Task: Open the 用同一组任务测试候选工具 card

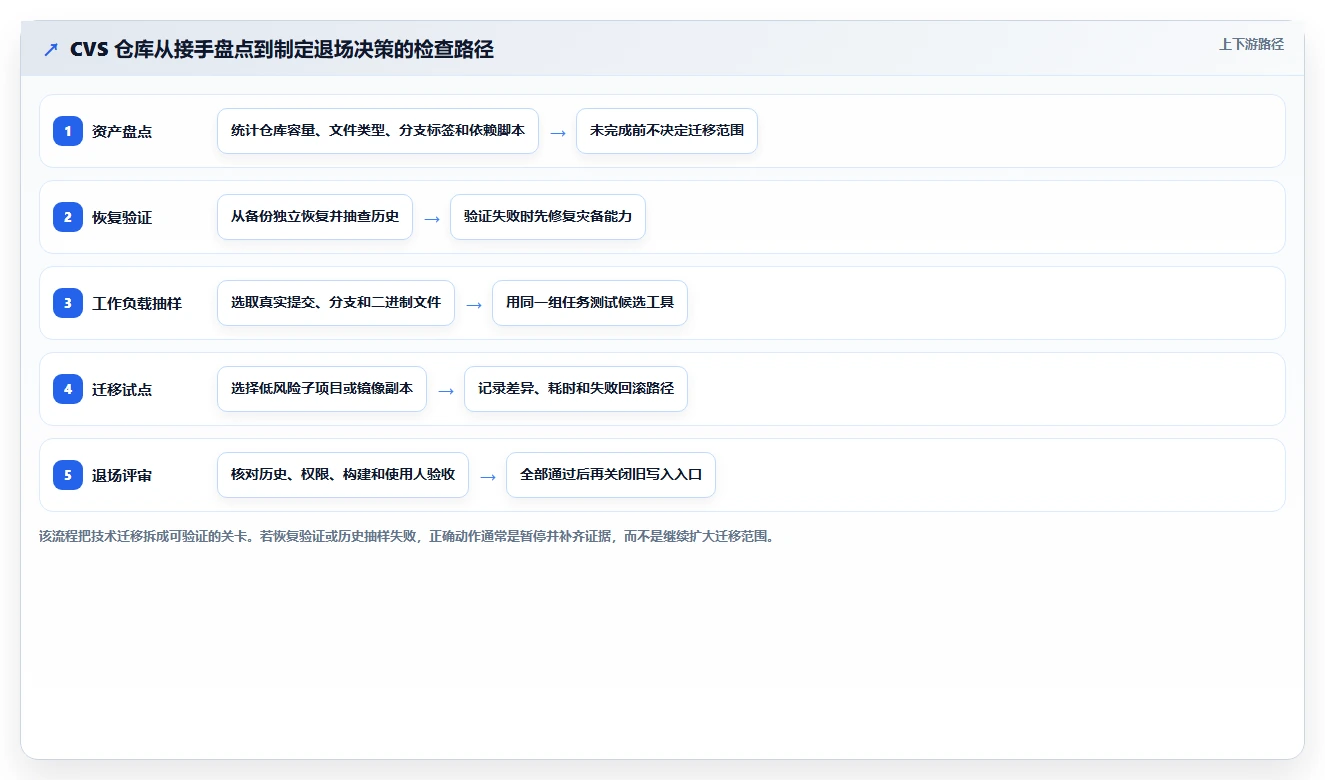Action: [x=590, y=303]
